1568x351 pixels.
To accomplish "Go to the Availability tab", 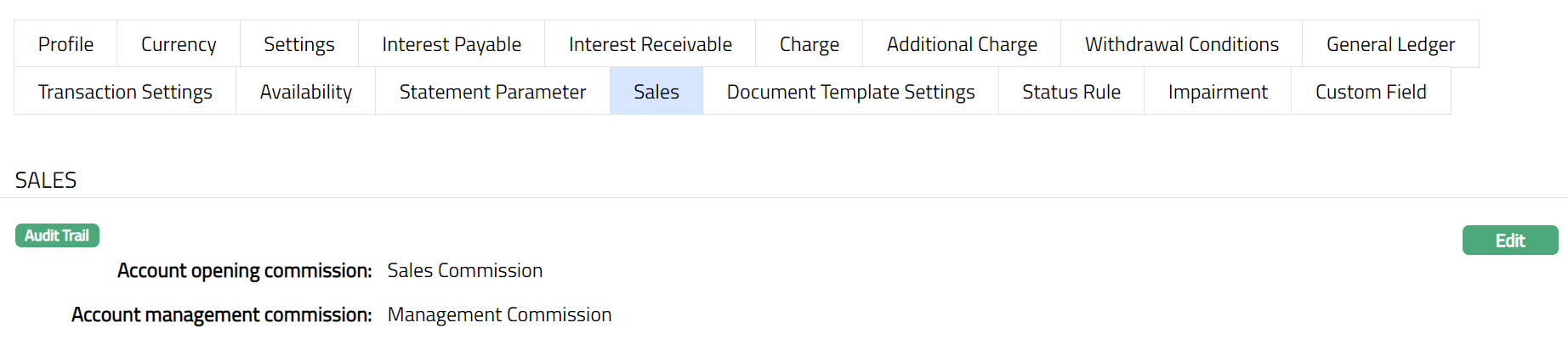I will pyautogui.click(x=306, y=92).
